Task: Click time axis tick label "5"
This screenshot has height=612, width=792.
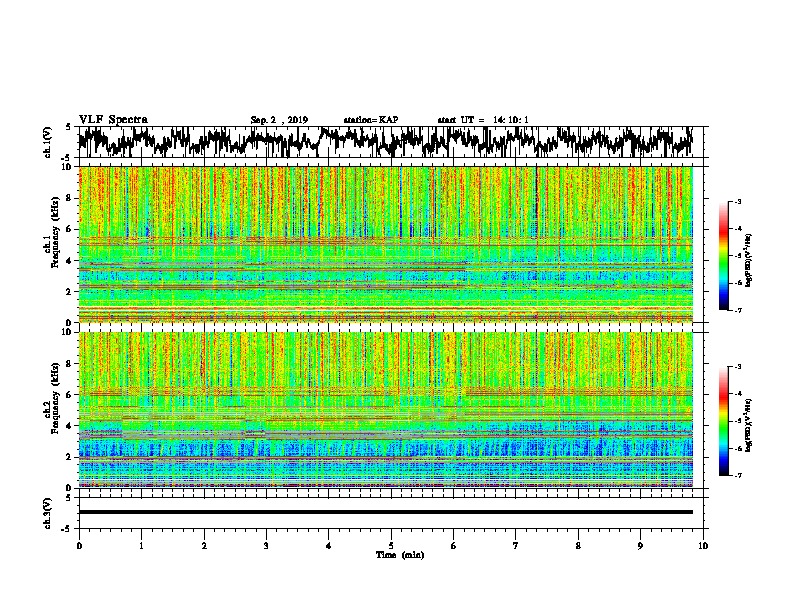Action: point(391,546)
